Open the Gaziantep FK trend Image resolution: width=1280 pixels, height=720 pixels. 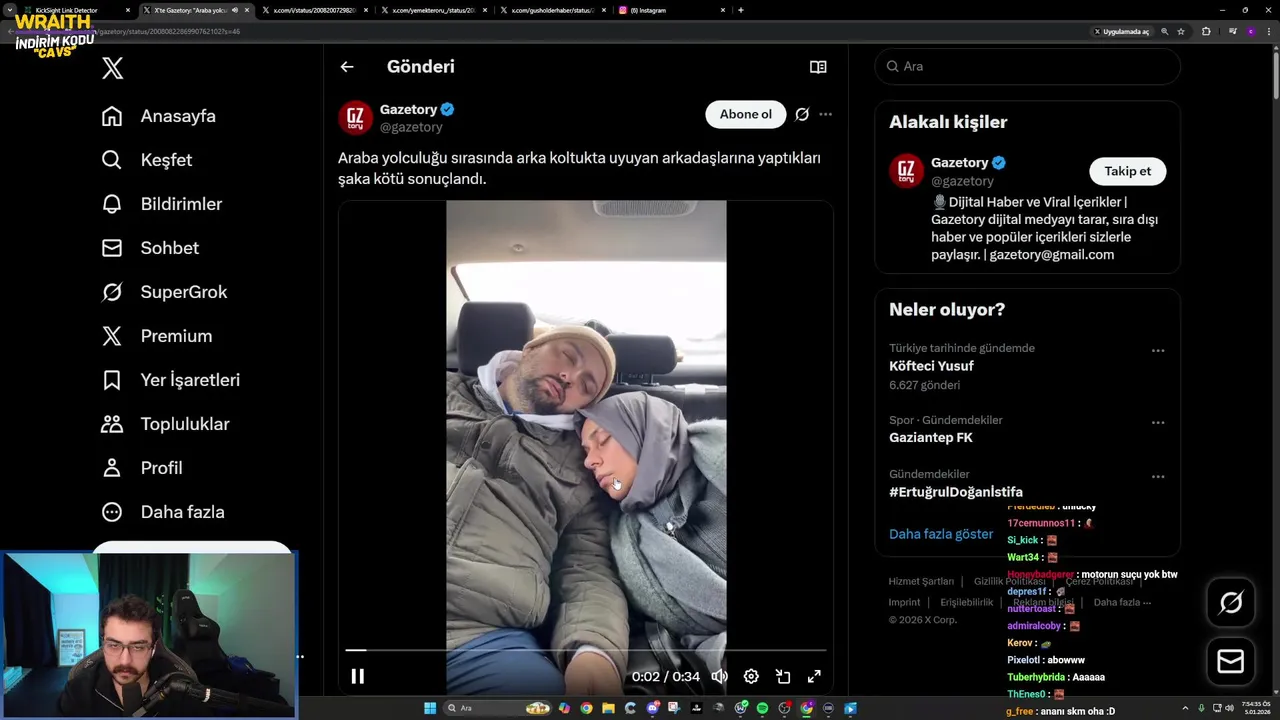[x=930, y=438]
